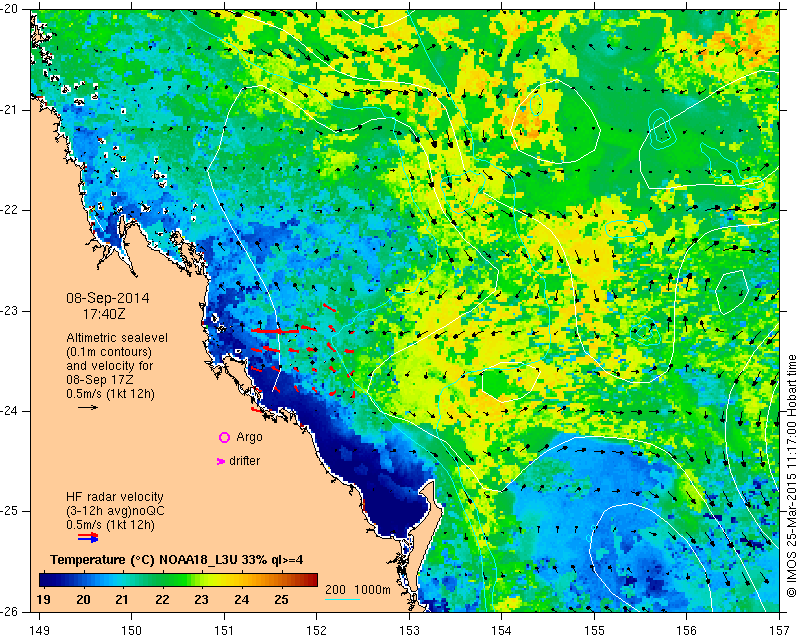Click the long red HF radar vector near 23.2S

pyautogui.click(x=275, y=331)
